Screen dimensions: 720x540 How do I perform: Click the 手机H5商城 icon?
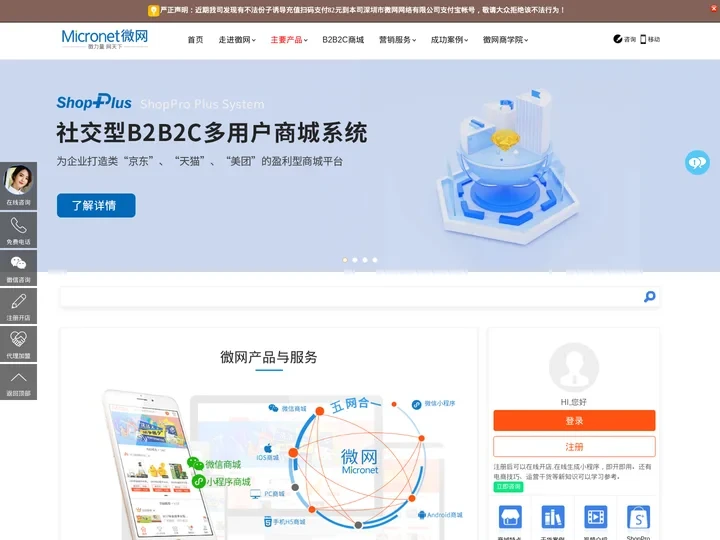click(269, 522)
